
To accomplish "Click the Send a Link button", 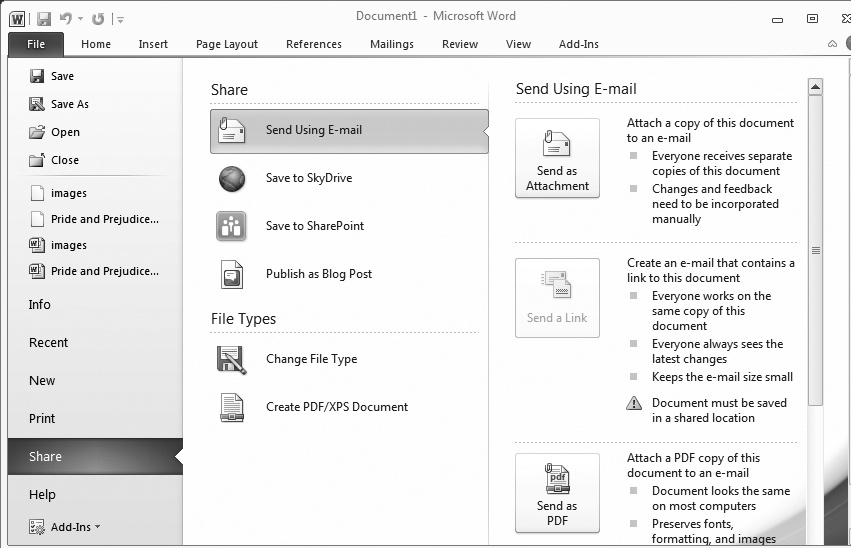I will pos(557,298).
